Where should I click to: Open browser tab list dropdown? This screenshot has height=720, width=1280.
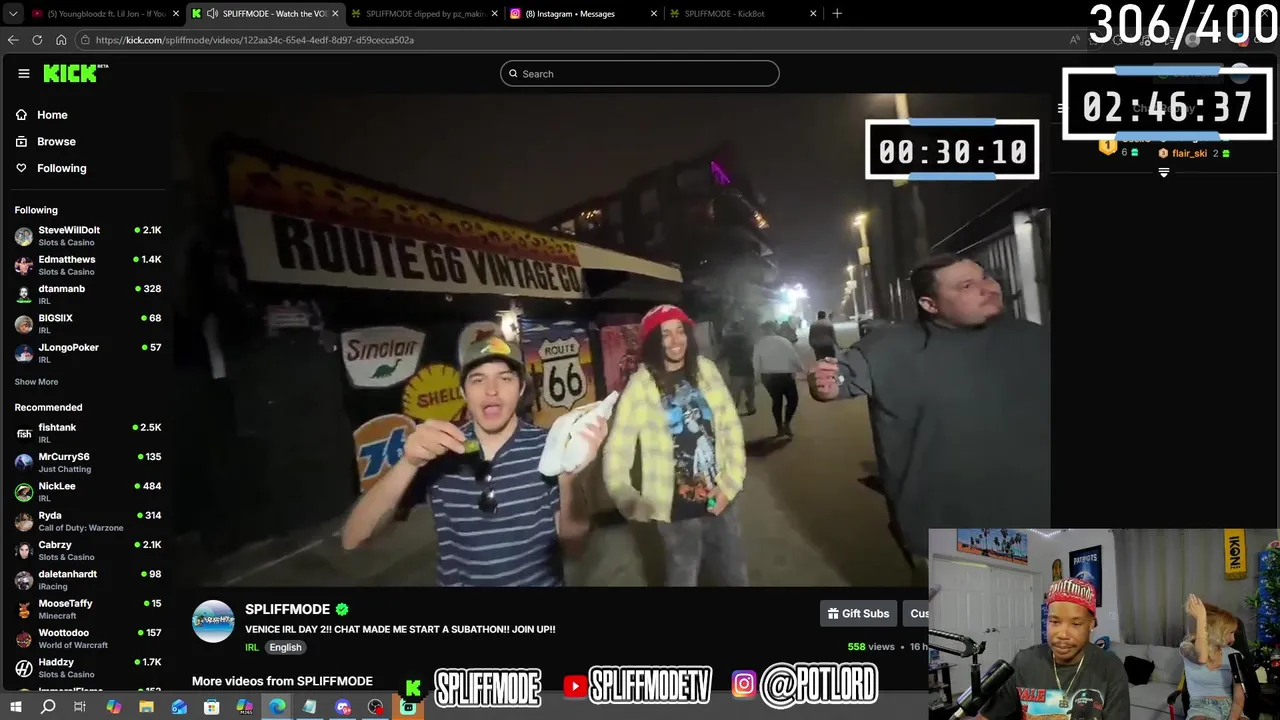(12, 14)
